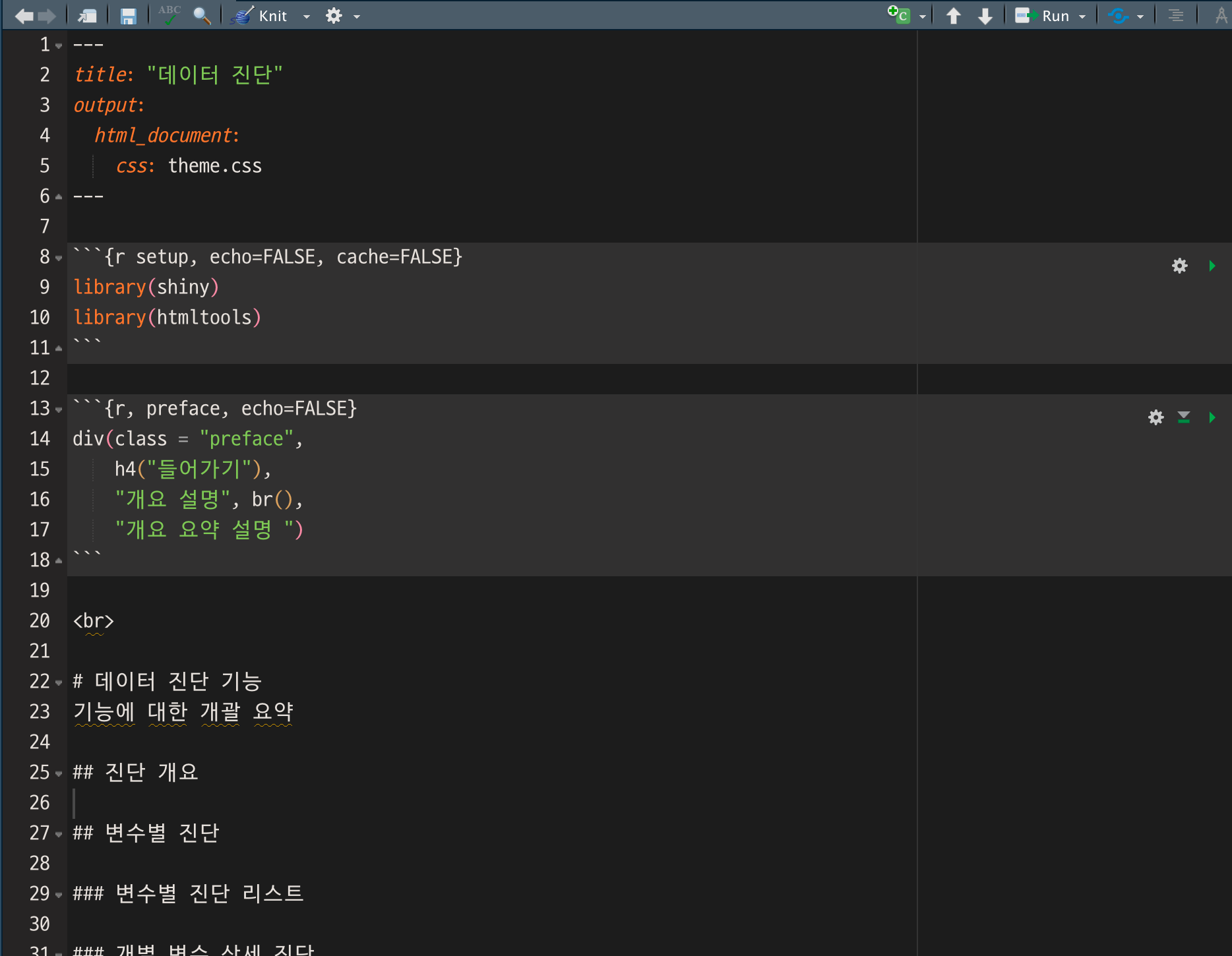
Task: Go forward to next source location
Action: click(47, 16)
